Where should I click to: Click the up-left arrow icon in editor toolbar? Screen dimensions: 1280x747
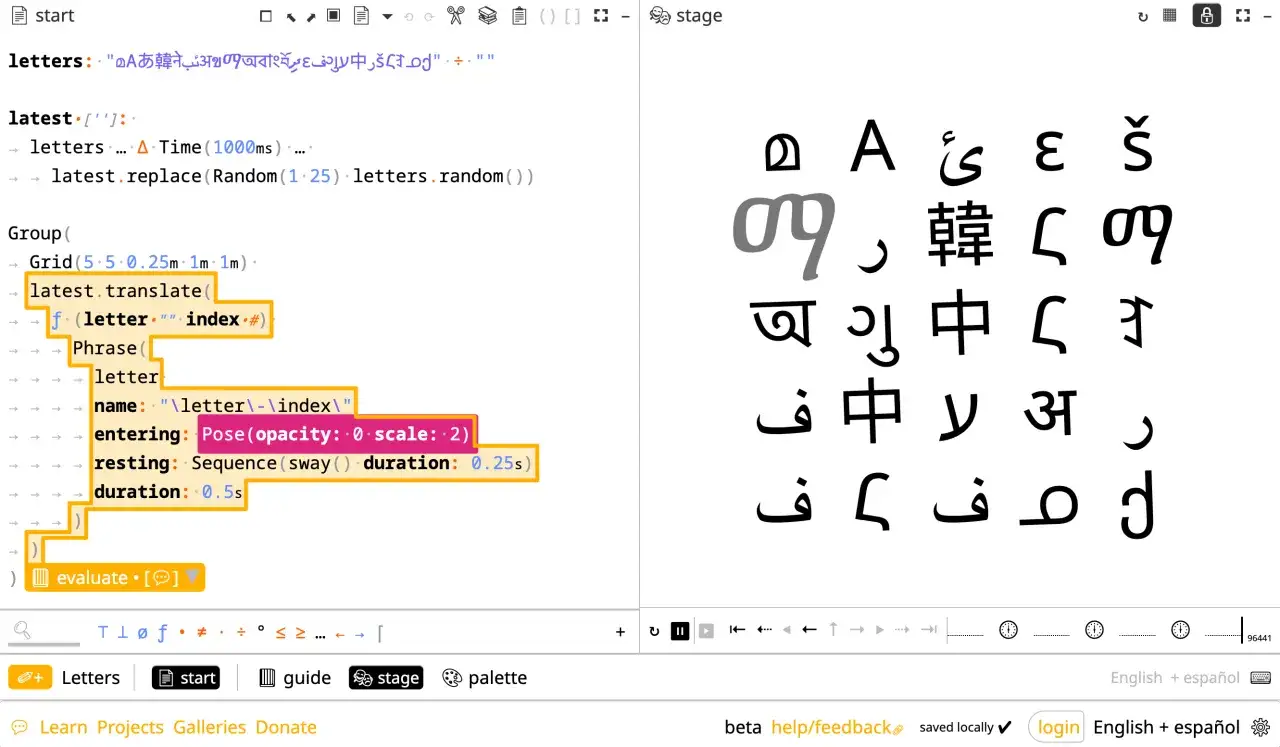coord(290,16)
